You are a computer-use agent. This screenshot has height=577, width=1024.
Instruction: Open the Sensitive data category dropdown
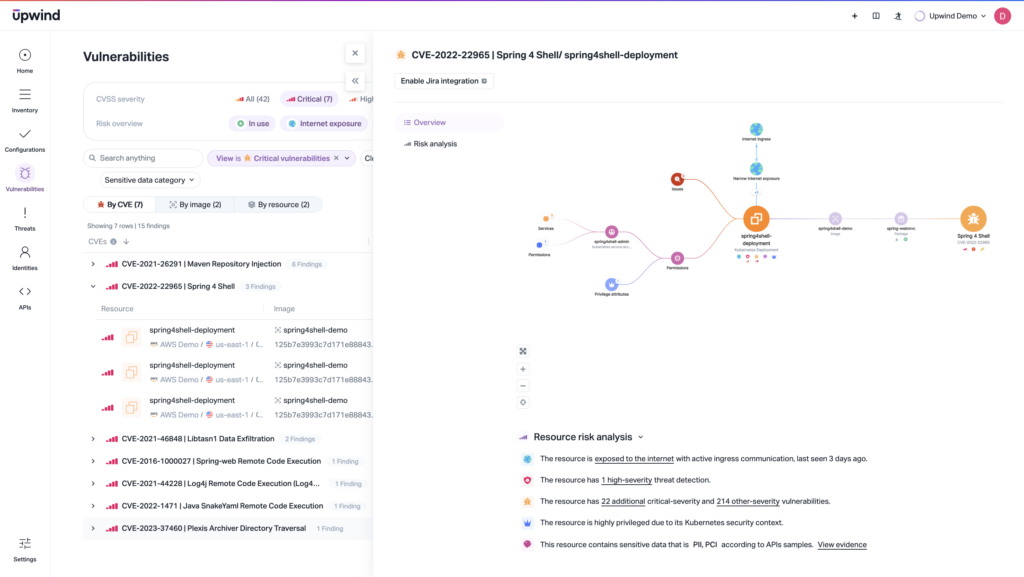[x=149, y=180]
